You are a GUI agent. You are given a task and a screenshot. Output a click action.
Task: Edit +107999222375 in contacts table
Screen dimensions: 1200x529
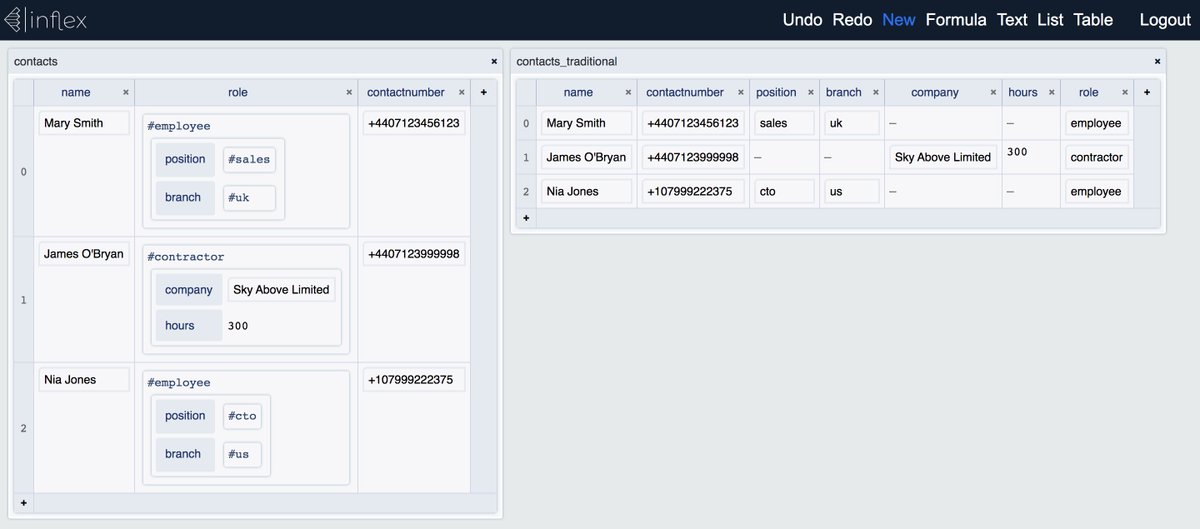pos(414,380)
